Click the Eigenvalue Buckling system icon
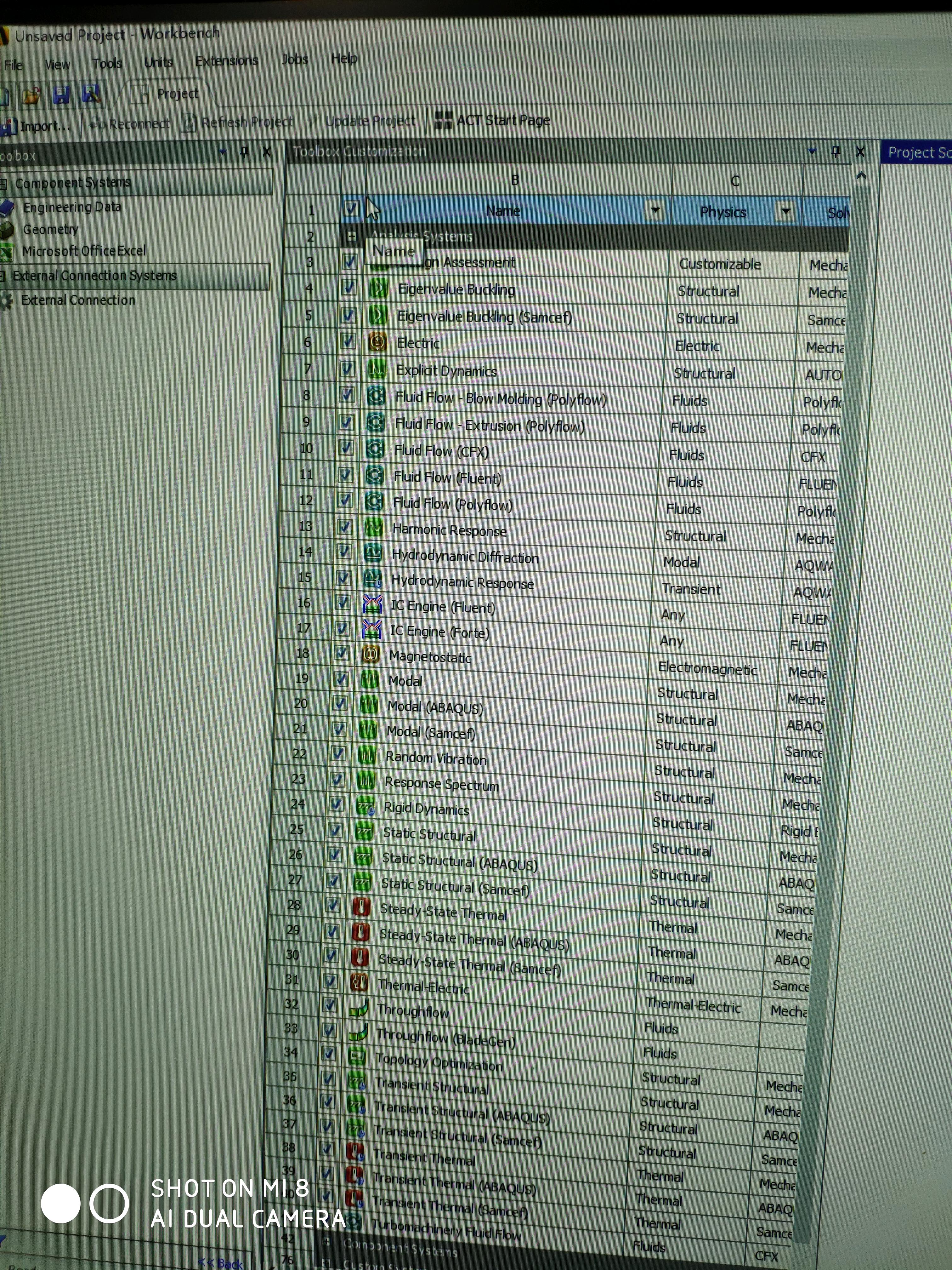Image resolution: width=952 pixels, height=1270 pixels. point(378,288)
